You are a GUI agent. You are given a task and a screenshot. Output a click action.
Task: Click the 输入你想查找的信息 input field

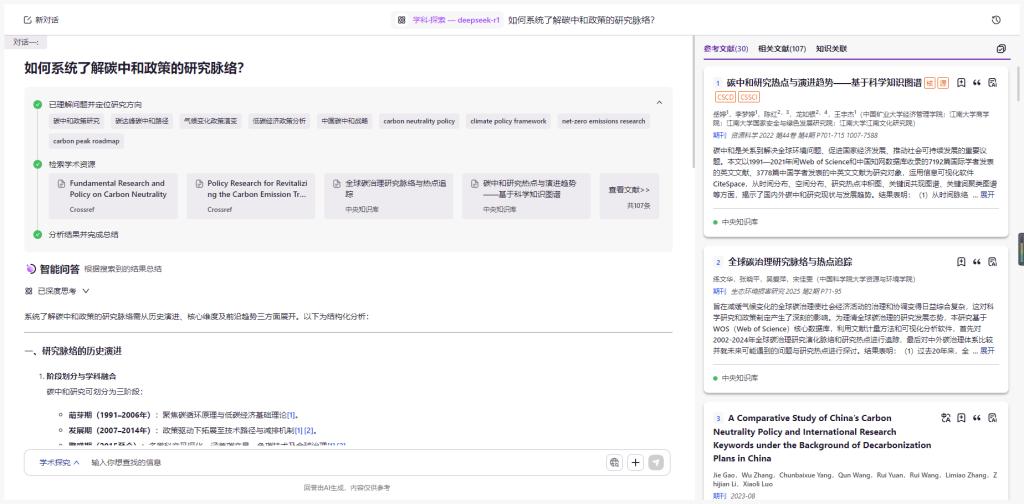[346, 462]
